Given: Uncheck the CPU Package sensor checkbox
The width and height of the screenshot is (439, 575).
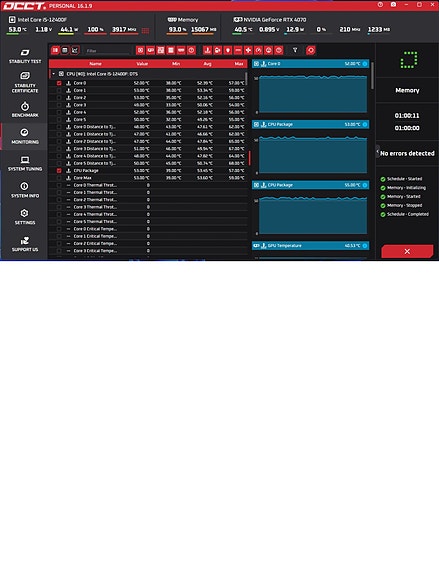Looking at the screenshot, I should click(x=59, y=171).
